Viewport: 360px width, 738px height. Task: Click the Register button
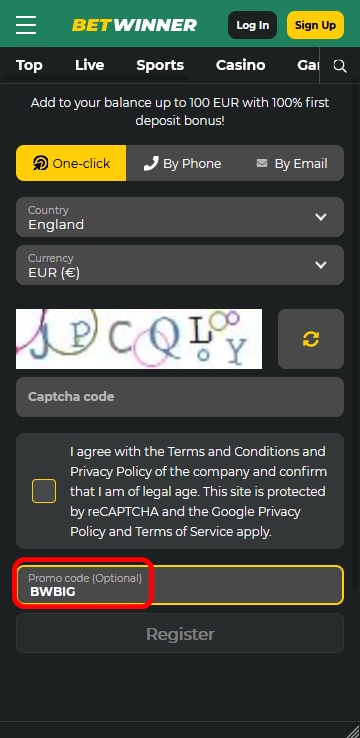click(180, 633)
